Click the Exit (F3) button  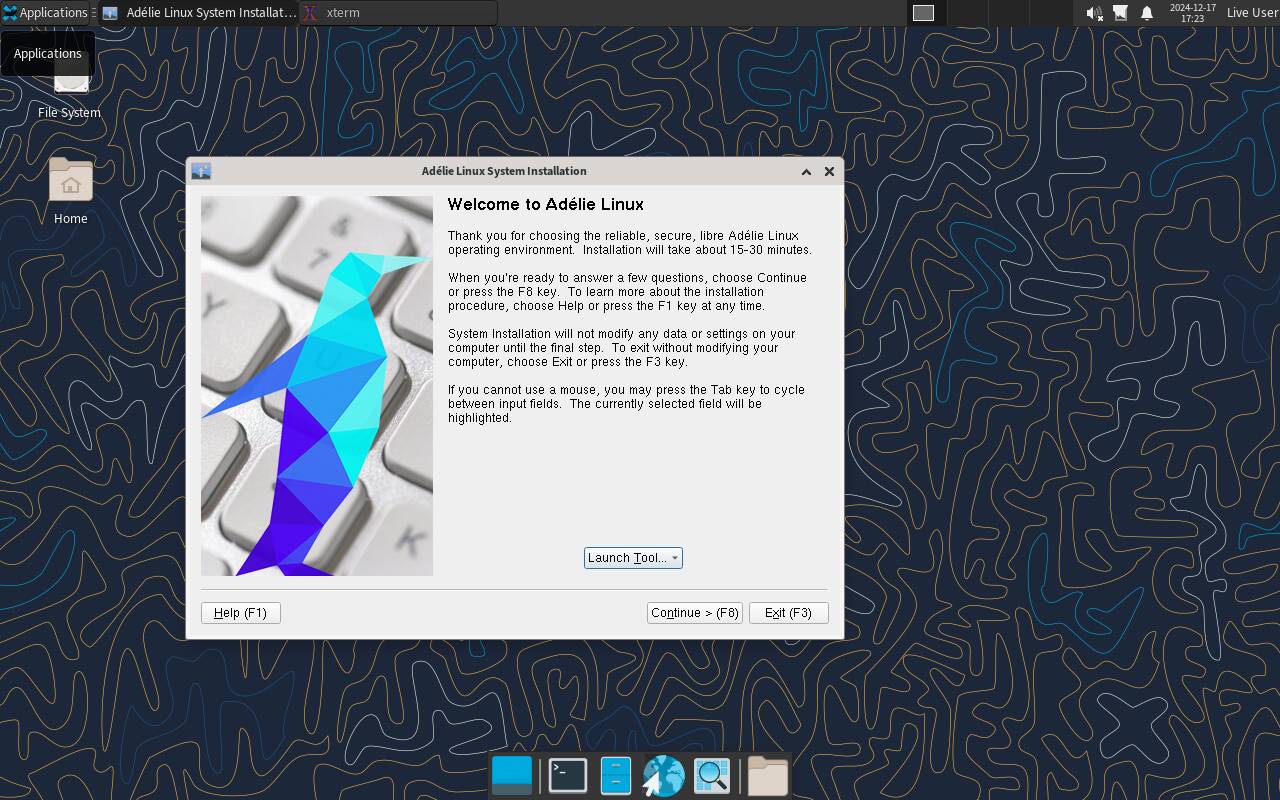(x=789, y=613)
